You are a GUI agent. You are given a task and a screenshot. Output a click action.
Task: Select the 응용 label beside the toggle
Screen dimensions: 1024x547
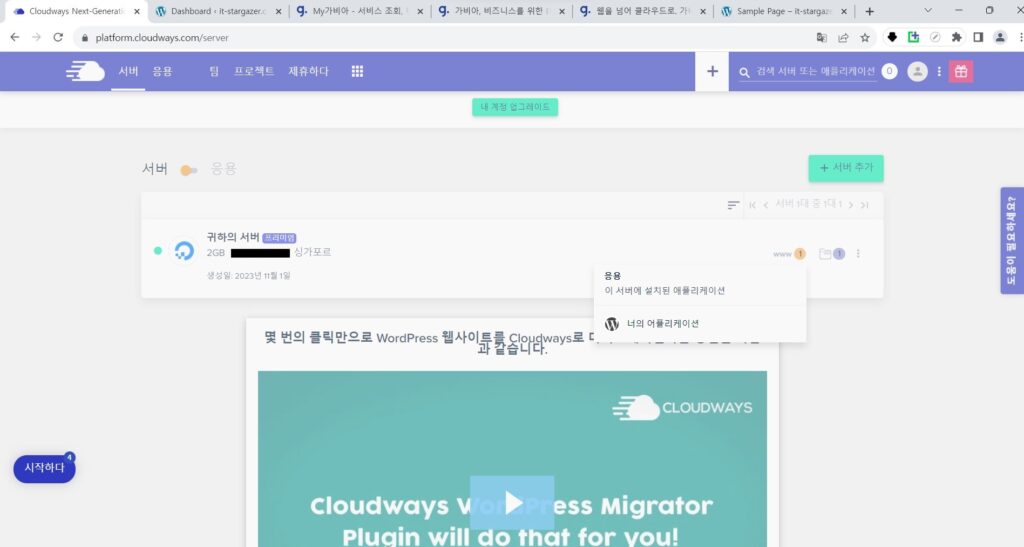223,169
